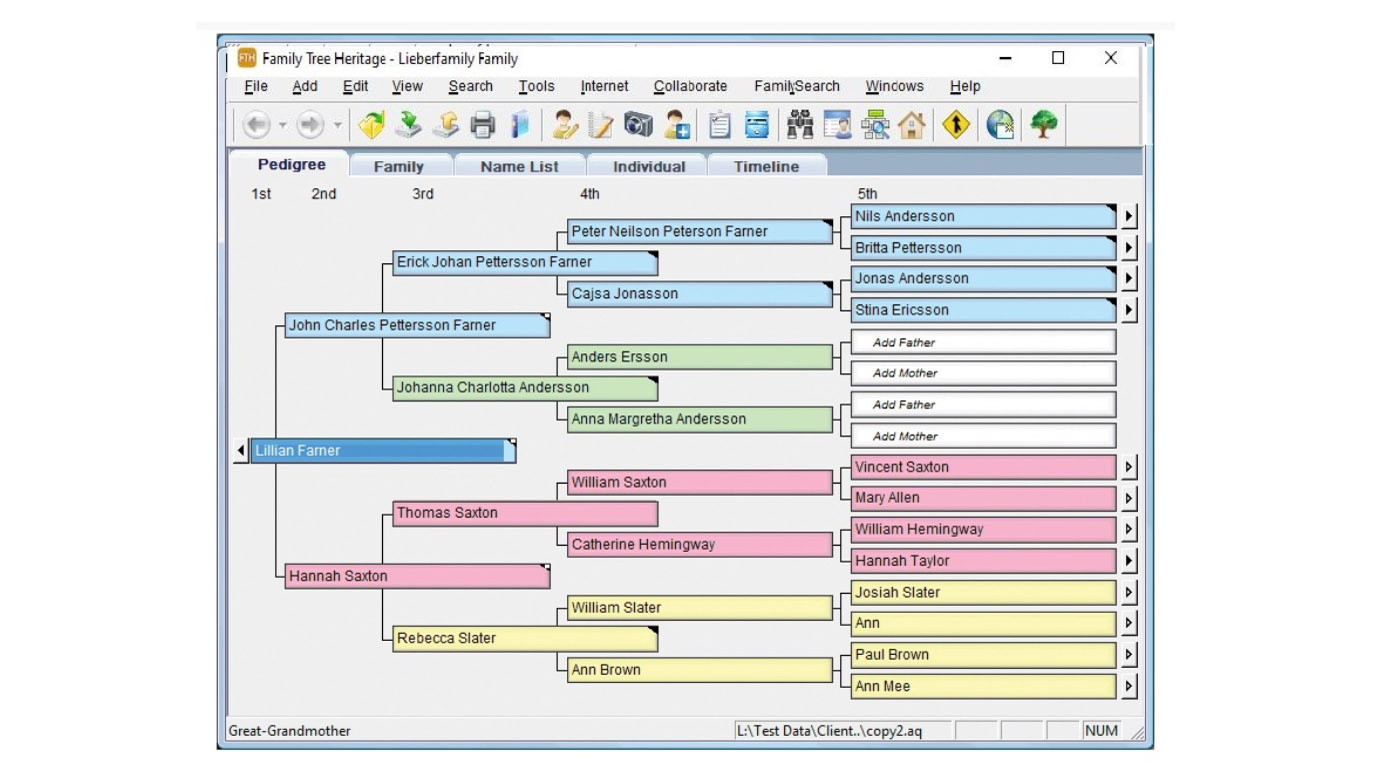The height and width of the screenshot is (777, 1381).
Task: Click the up-arrow export toolbar icon
Action: pyautogui.click(x=446, y=125)
